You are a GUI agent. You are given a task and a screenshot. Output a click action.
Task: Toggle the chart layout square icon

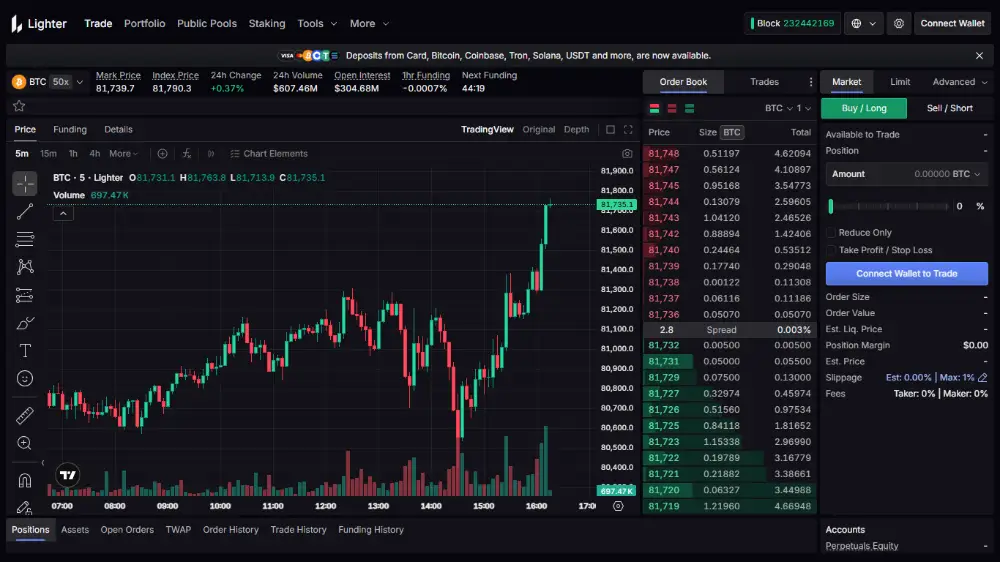click(x=610, y=129)
